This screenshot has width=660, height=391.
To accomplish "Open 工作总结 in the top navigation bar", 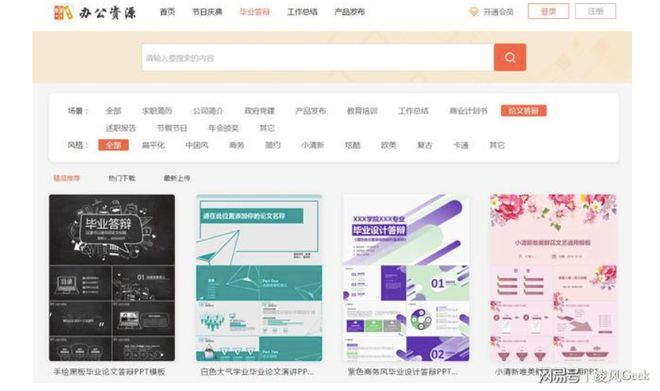I will tap(302, 12).
